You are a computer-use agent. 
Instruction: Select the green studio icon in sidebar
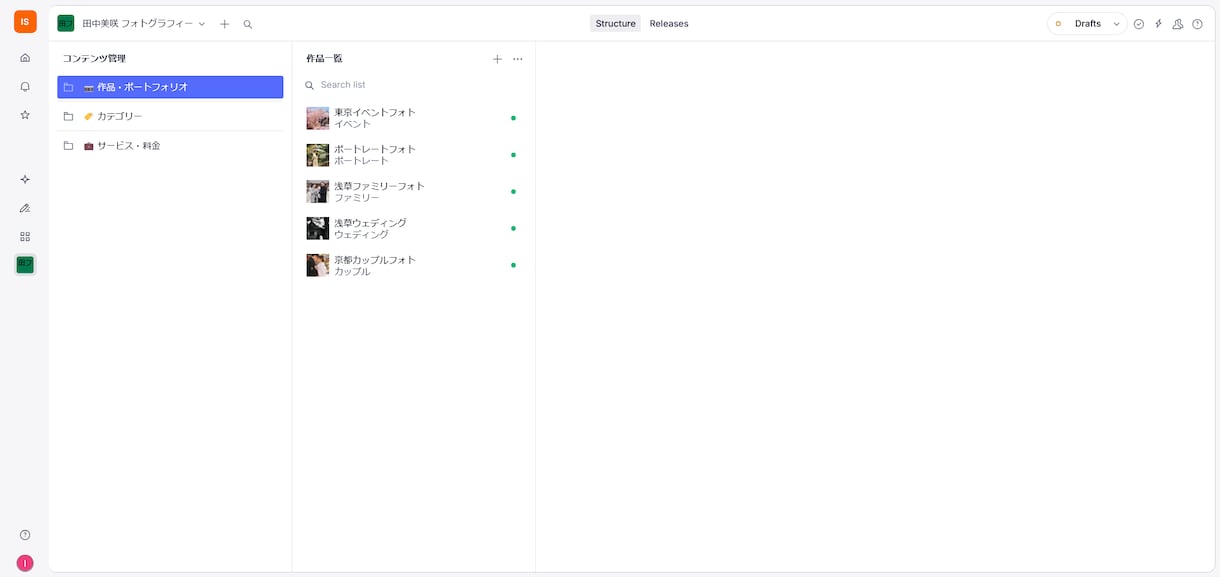[25, 265]
